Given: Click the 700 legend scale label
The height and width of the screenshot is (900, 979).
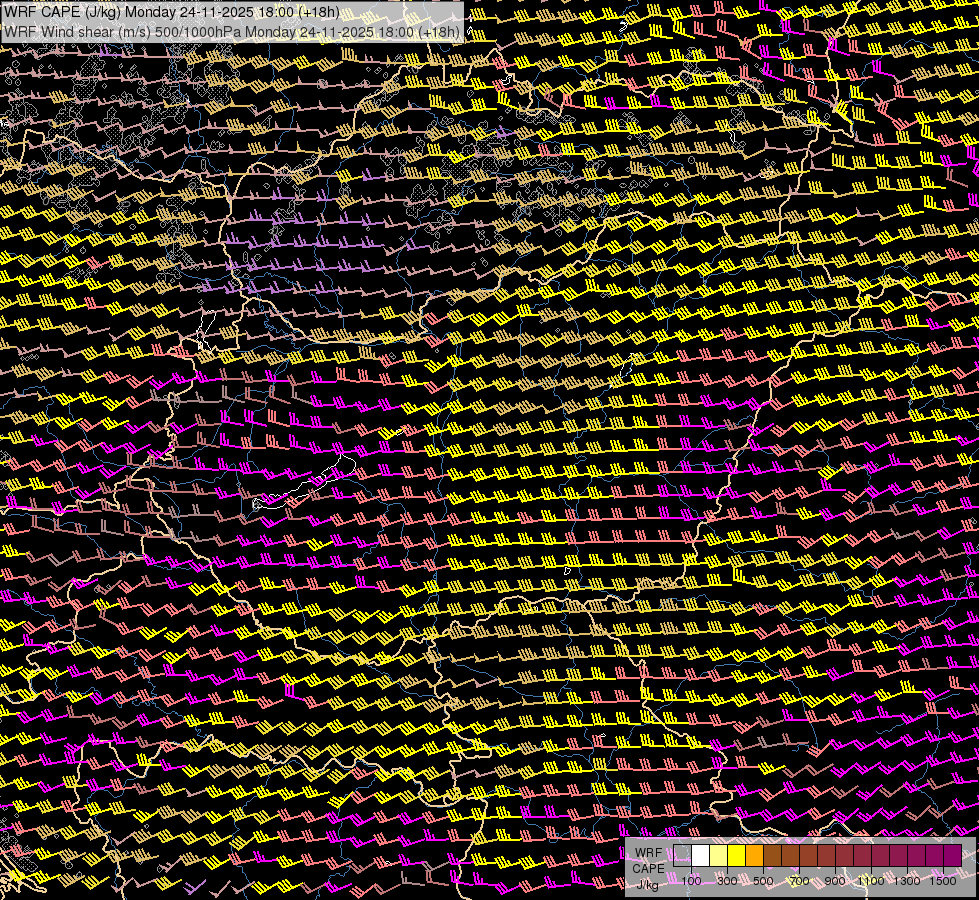Looking at the screenshot, I should (x=799, y=881).
